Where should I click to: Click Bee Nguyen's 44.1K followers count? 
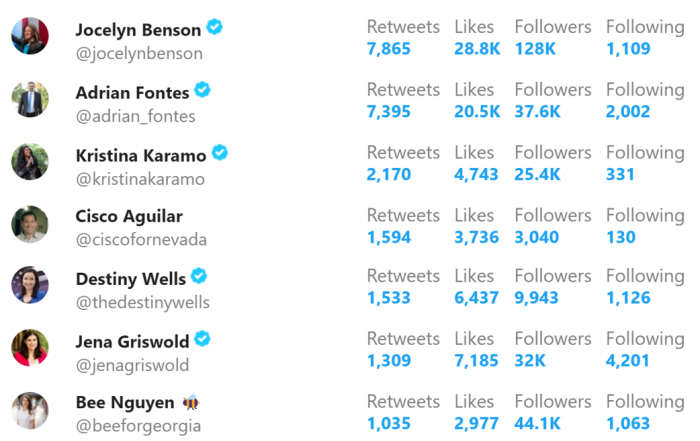(537, 424)
